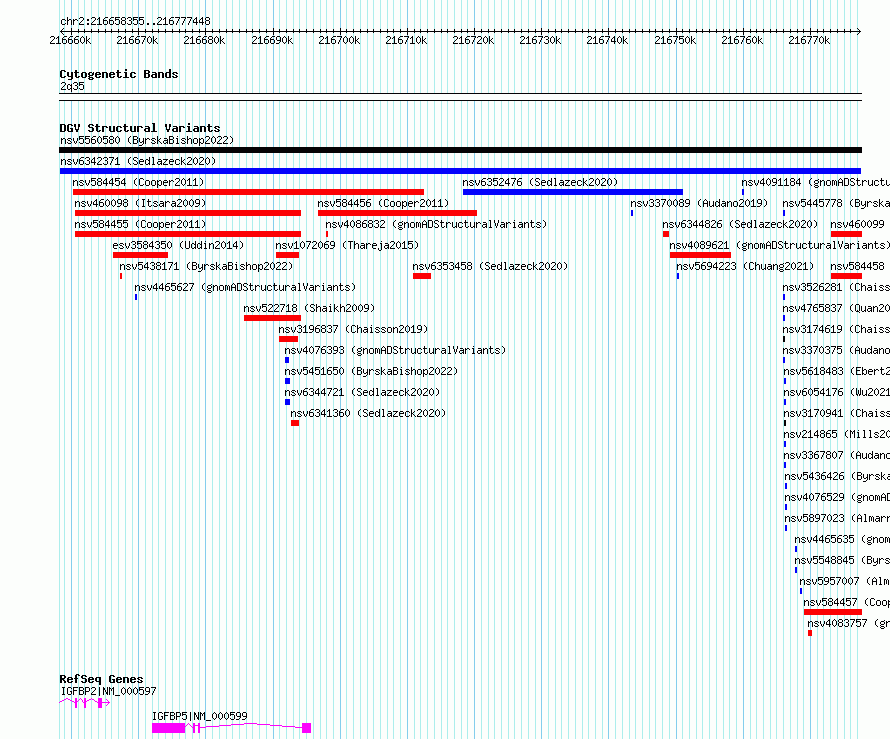Image resolution: width=890 pixels, height=739 pixels.
Task: Select the nsv3174619 variant label
Action: (x=836, y=329)
